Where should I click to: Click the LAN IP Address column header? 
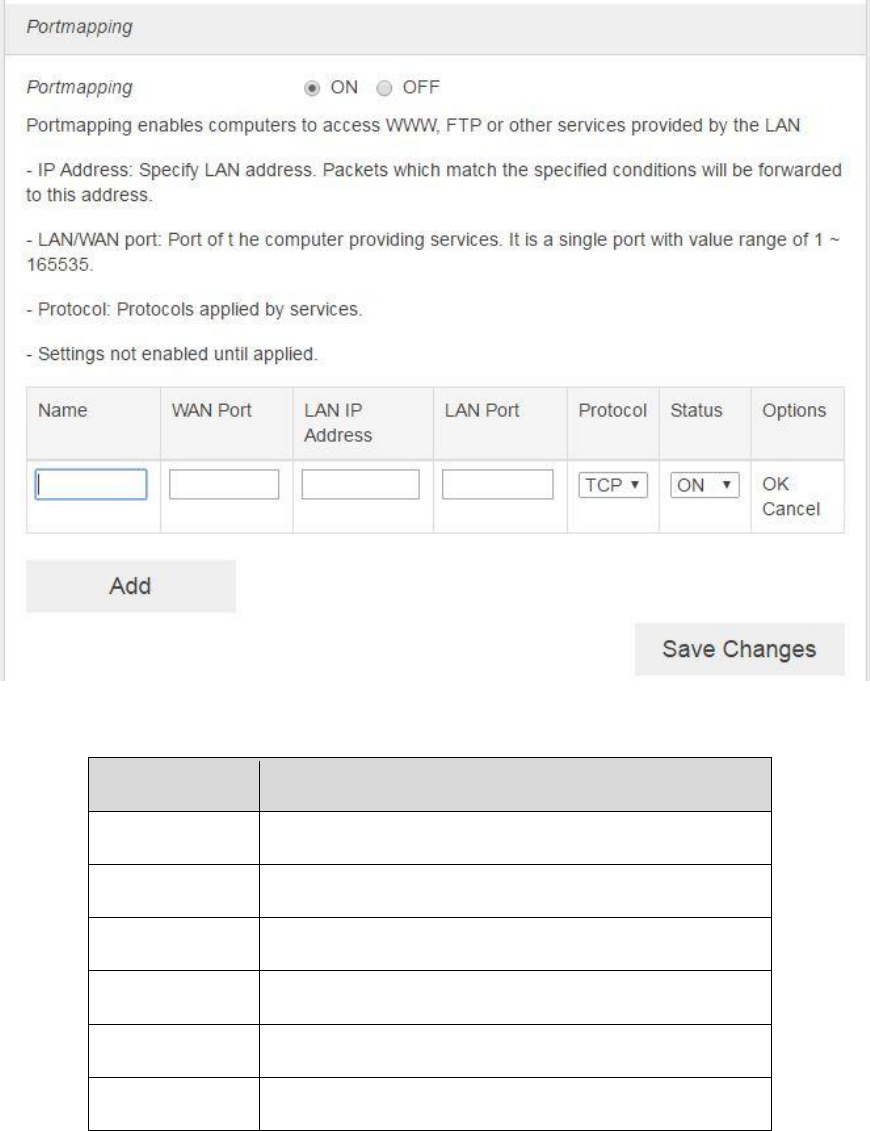[x=338, y=423]
